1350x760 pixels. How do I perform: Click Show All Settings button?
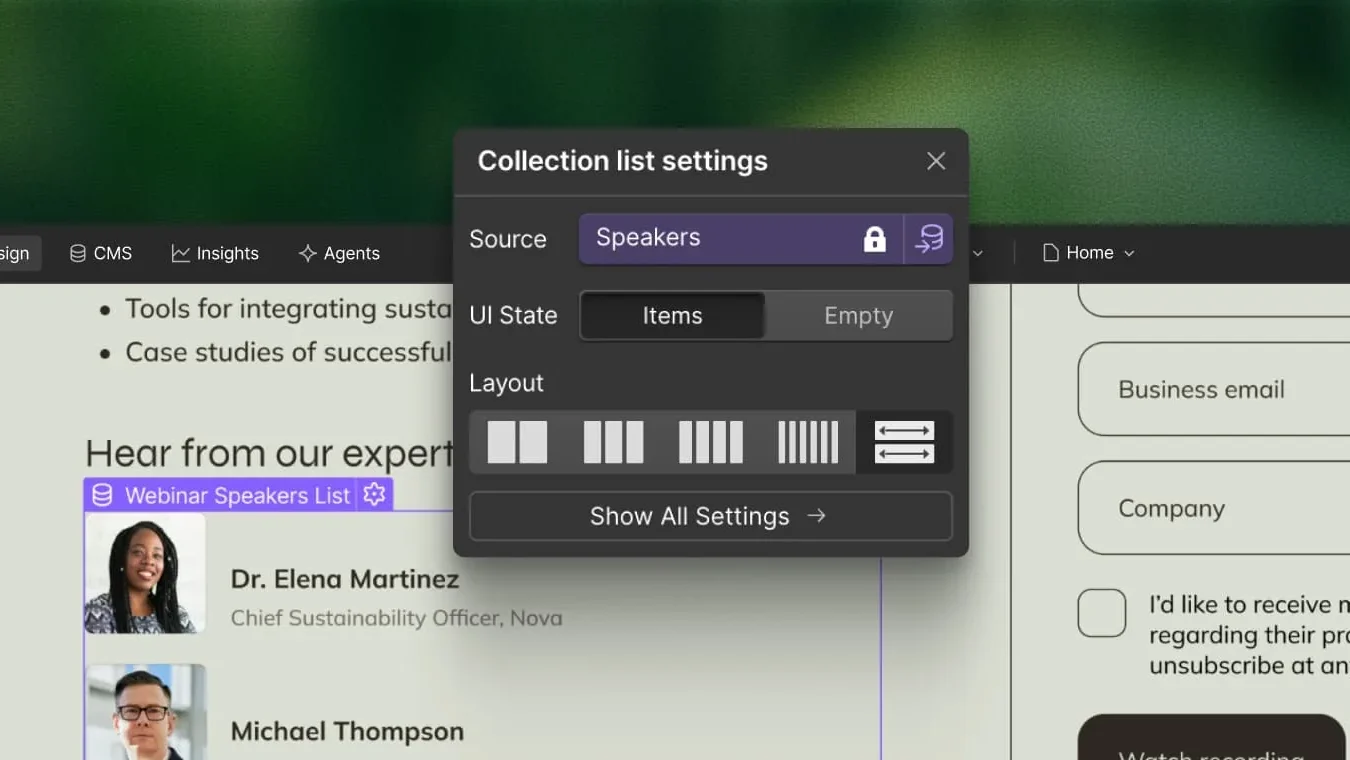coord(710,516)
